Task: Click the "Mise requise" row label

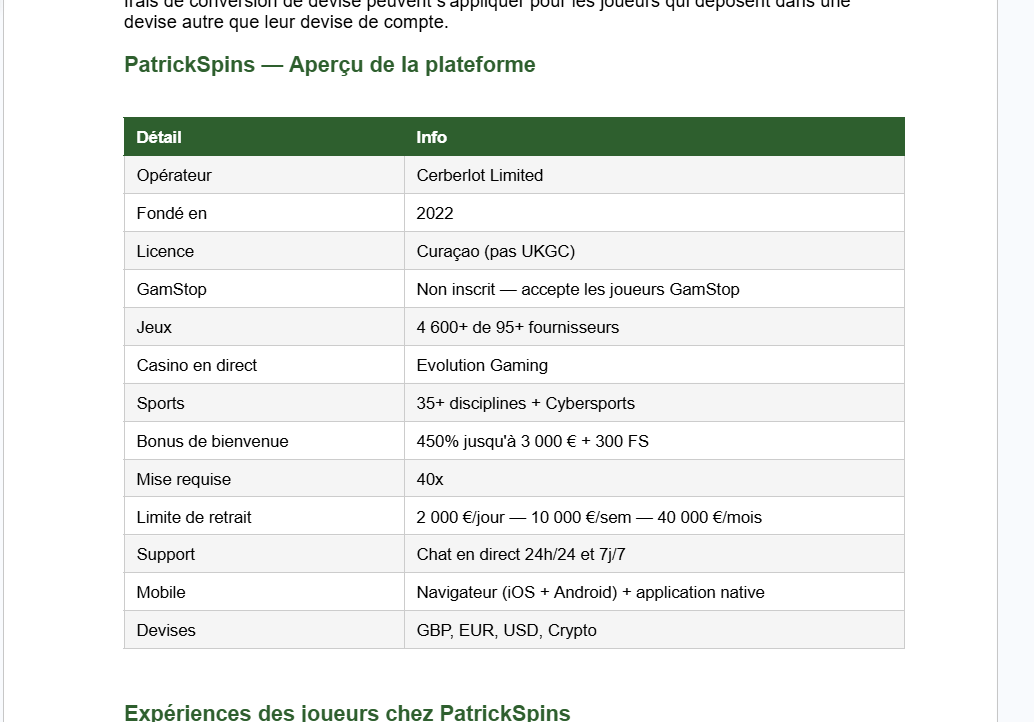Action: (264, 479)
